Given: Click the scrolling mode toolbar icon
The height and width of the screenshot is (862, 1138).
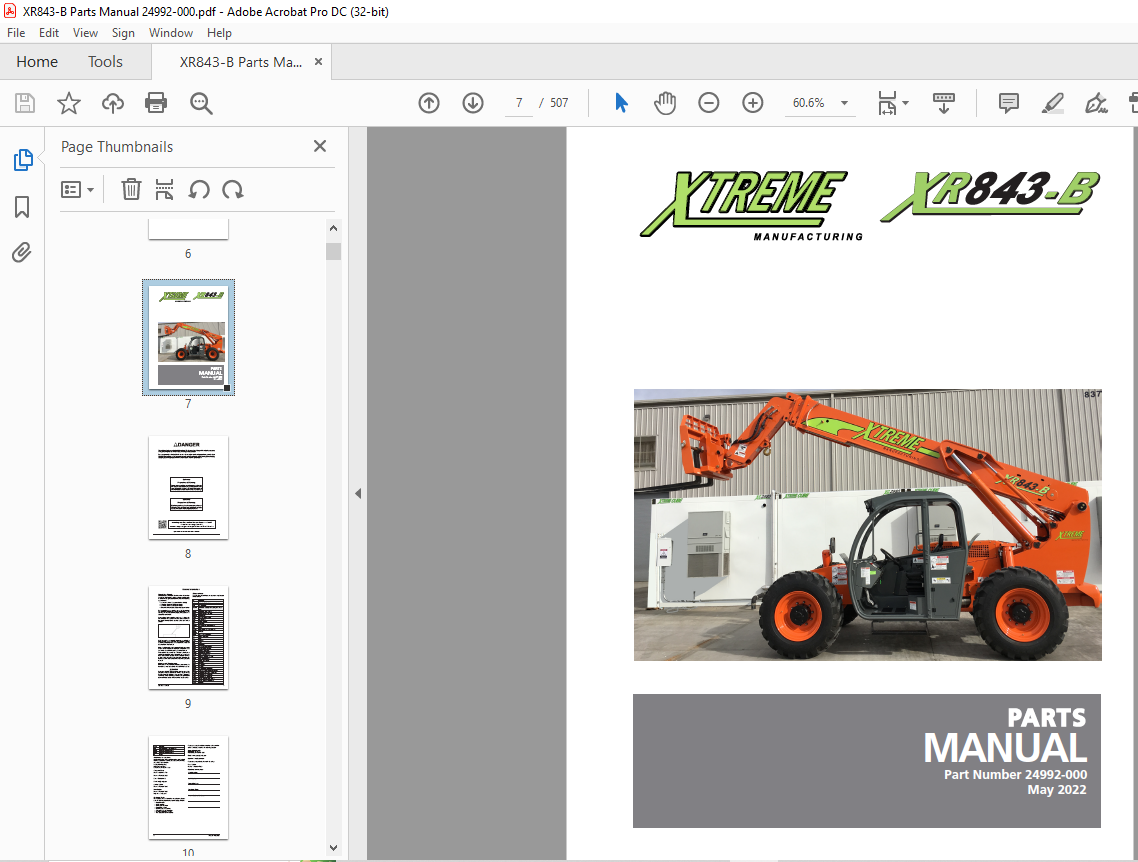Looking at the screenshot, I should (x=943, y=103).
